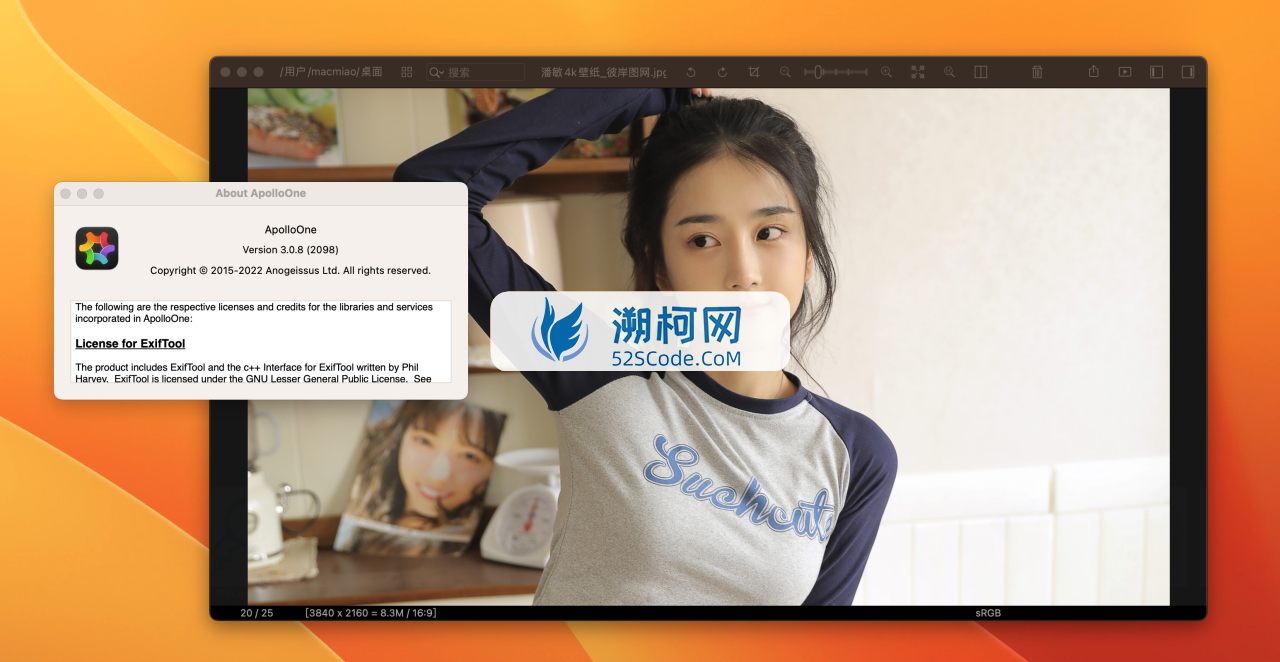
Task: Toggle the right inspector panel icon
Action: (x=1188, y=72)
